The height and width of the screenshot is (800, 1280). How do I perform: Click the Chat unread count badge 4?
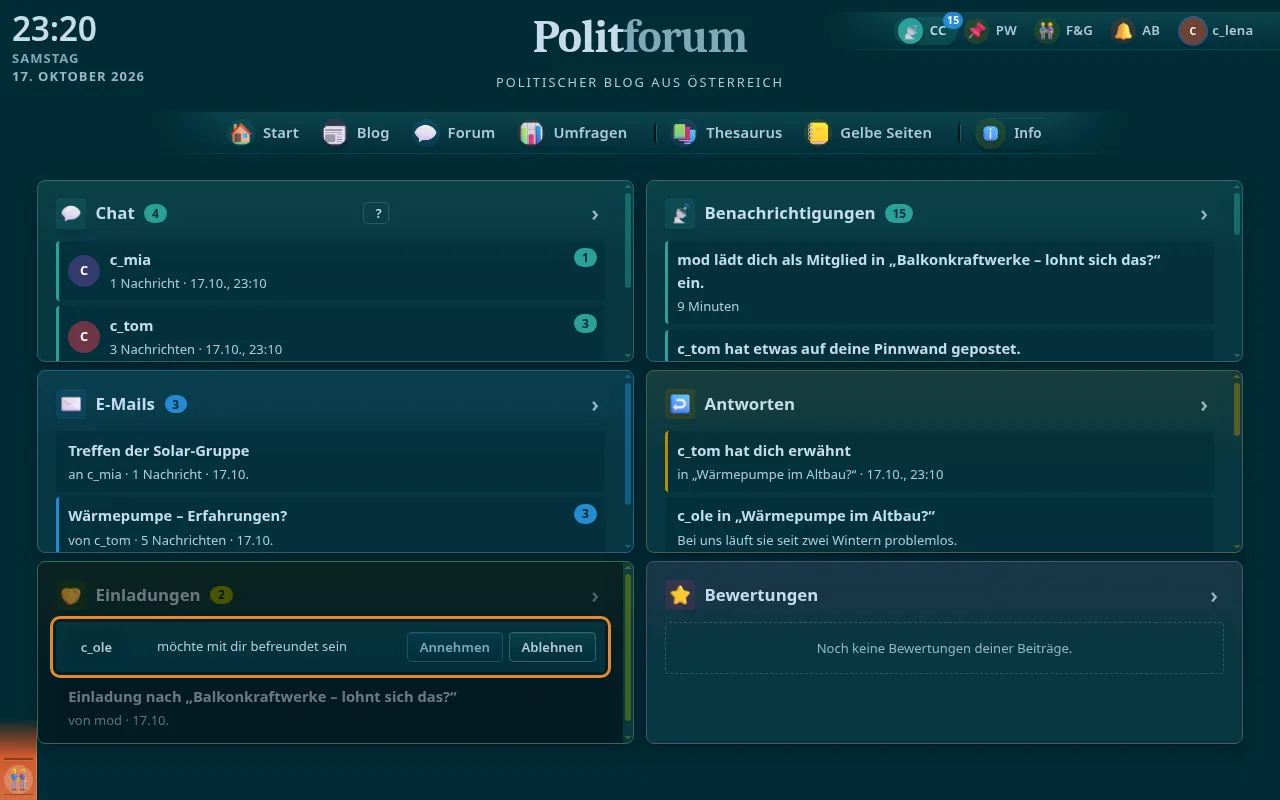pos(155,213)
